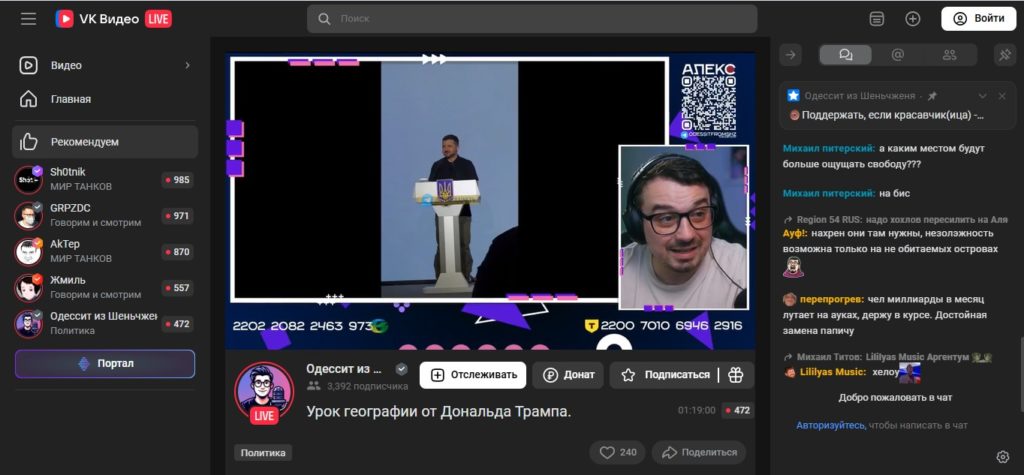The width and height of the screenshot is (1024, 475).
Task: Open Одессит из Шеньчженя sidebar entry
Action: tap(104, 323)
